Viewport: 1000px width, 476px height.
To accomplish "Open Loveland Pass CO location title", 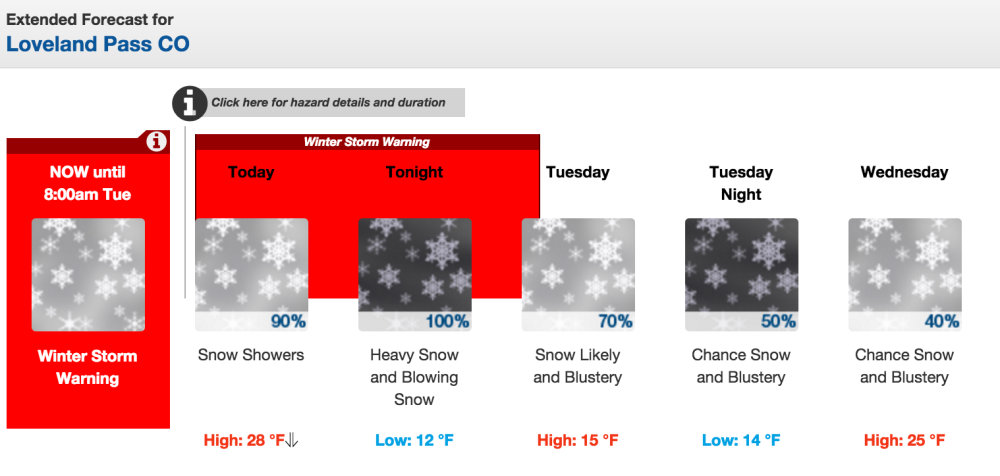I will (x=98, y=44).
